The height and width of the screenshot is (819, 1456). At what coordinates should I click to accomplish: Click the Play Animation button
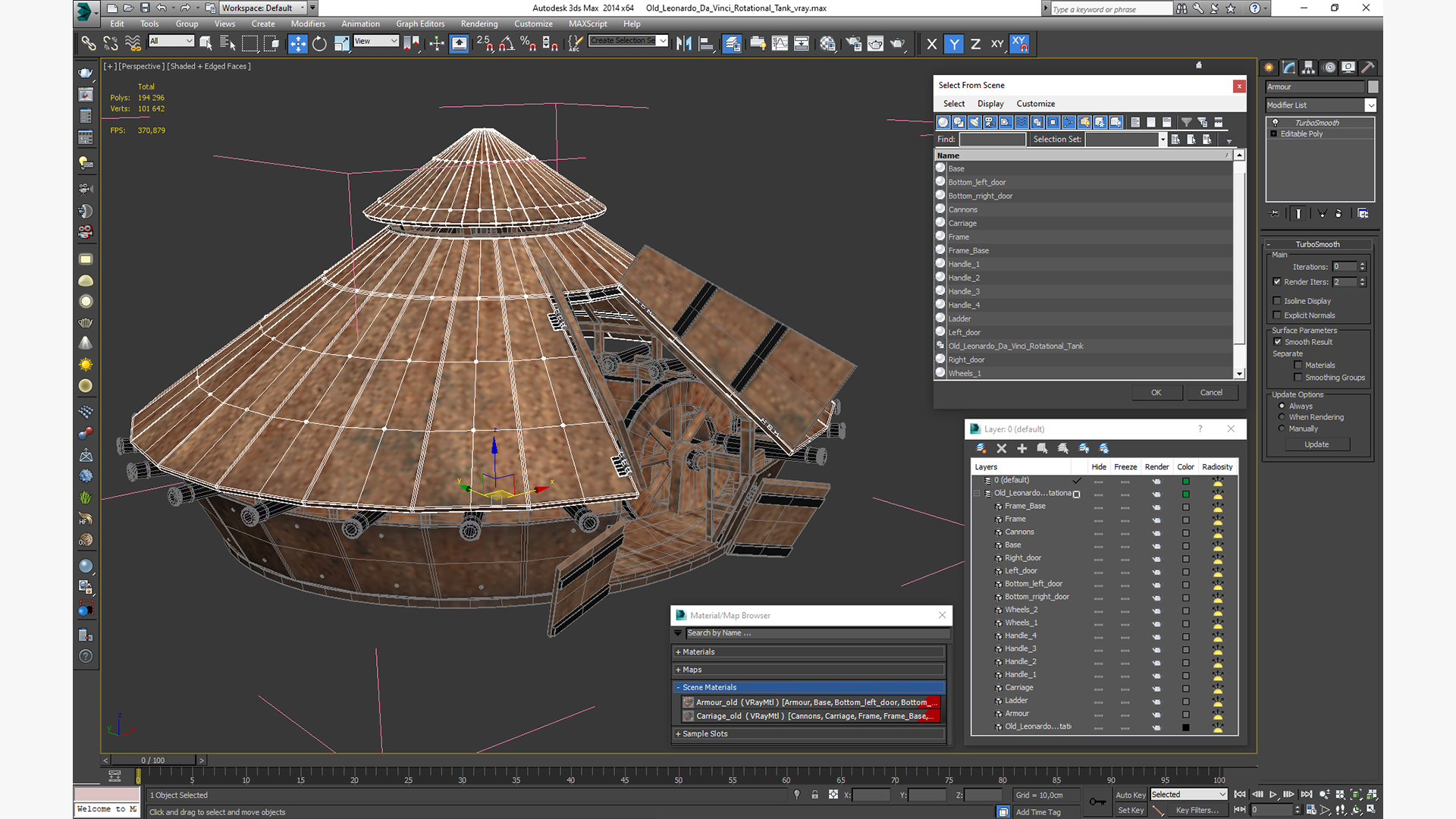(x=1273, y=795)
